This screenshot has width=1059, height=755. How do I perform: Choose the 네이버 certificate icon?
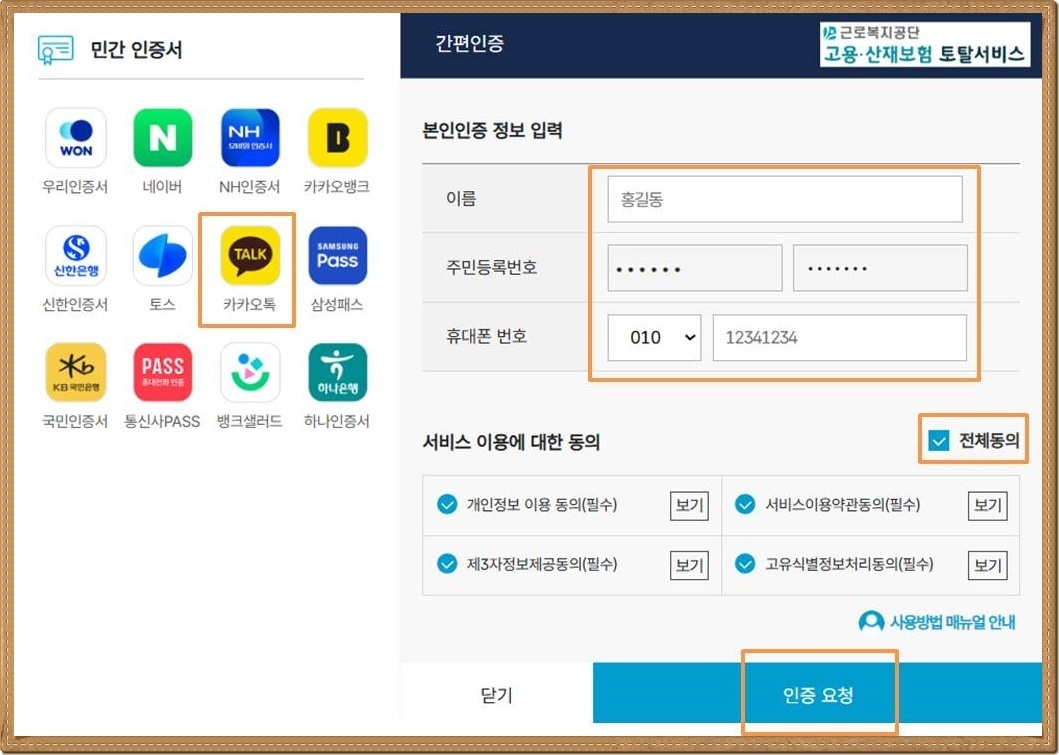click(x=163, y=138)
